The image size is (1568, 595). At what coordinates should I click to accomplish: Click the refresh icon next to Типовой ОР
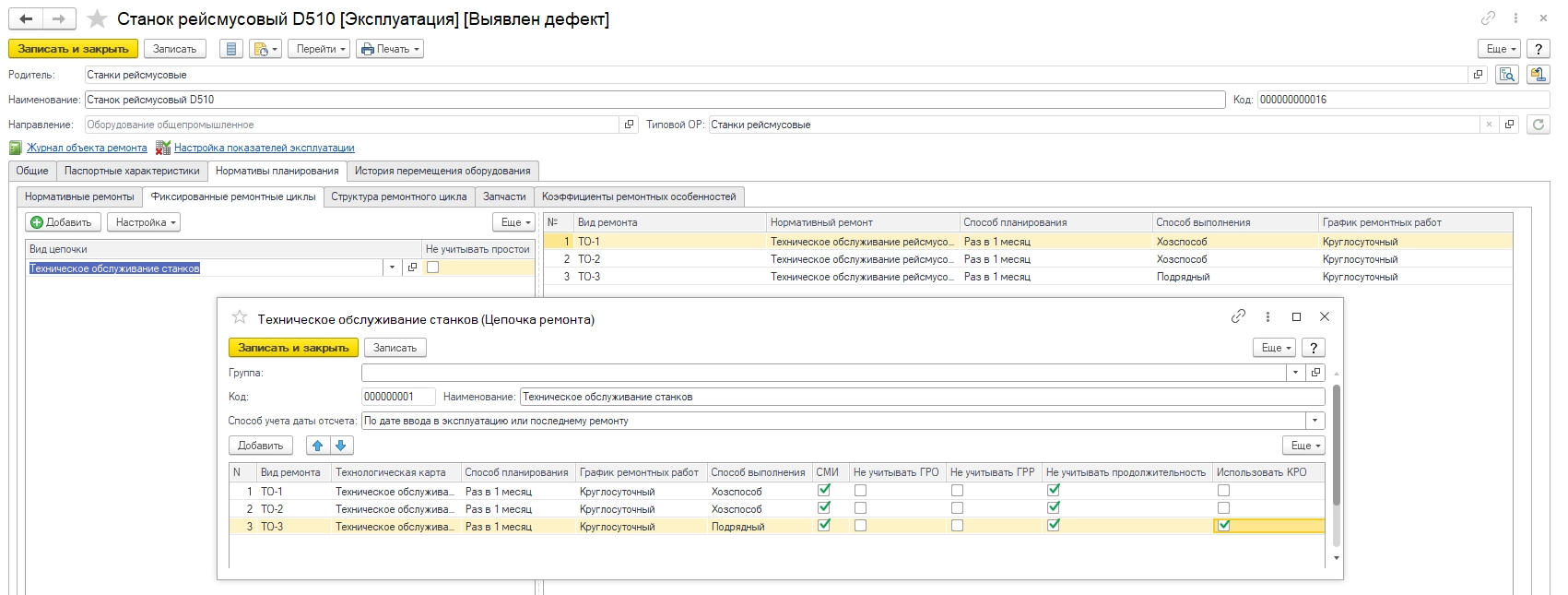(x=1538, y=125)
